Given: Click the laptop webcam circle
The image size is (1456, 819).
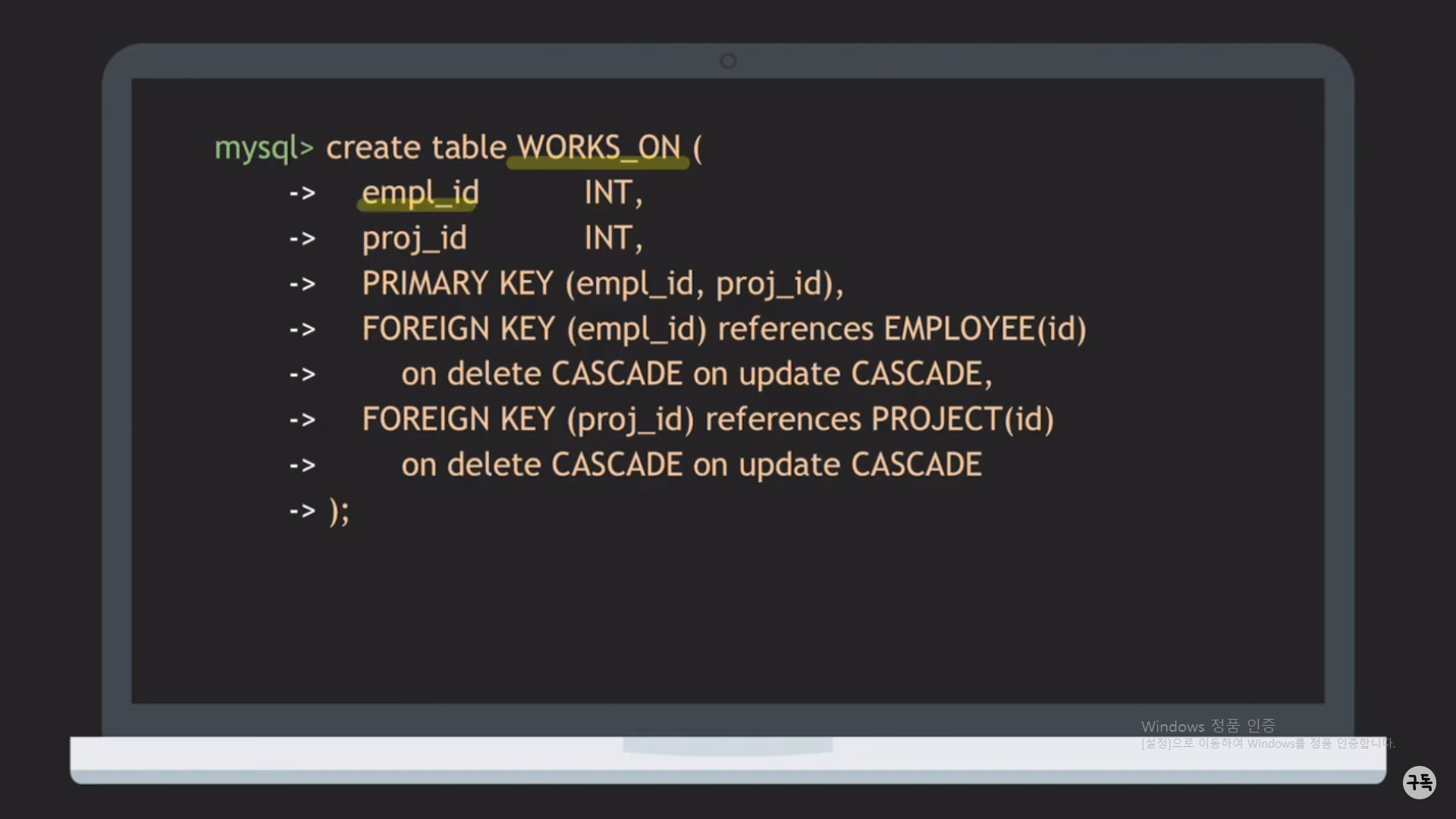Looking at the screenshot, I should tap(728, 61).
